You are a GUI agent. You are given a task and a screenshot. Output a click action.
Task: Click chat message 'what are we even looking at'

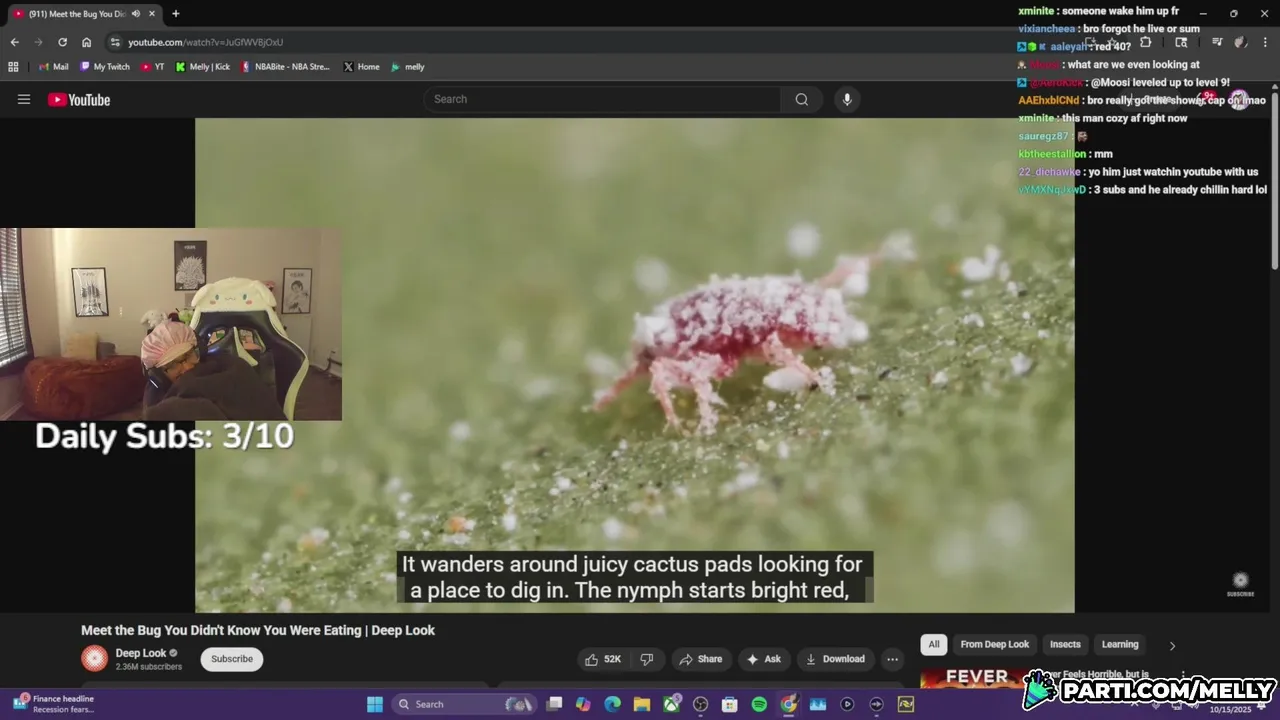1131,64
